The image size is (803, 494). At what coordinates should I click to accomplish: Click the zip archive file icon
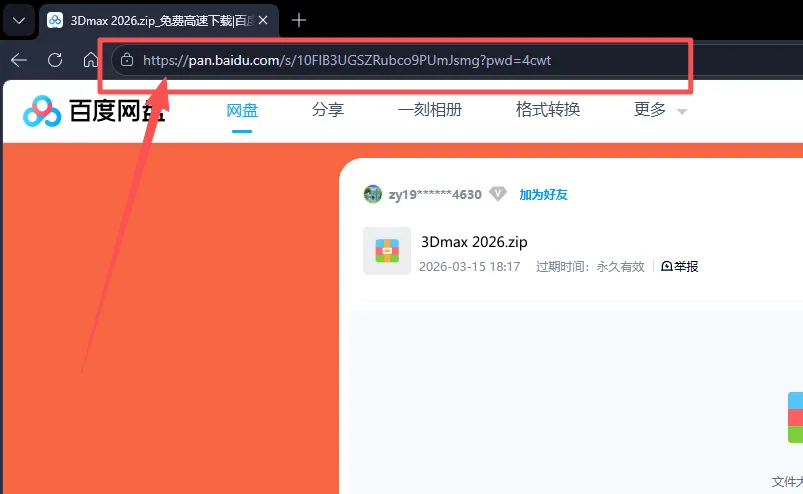(x=387, y=251)
